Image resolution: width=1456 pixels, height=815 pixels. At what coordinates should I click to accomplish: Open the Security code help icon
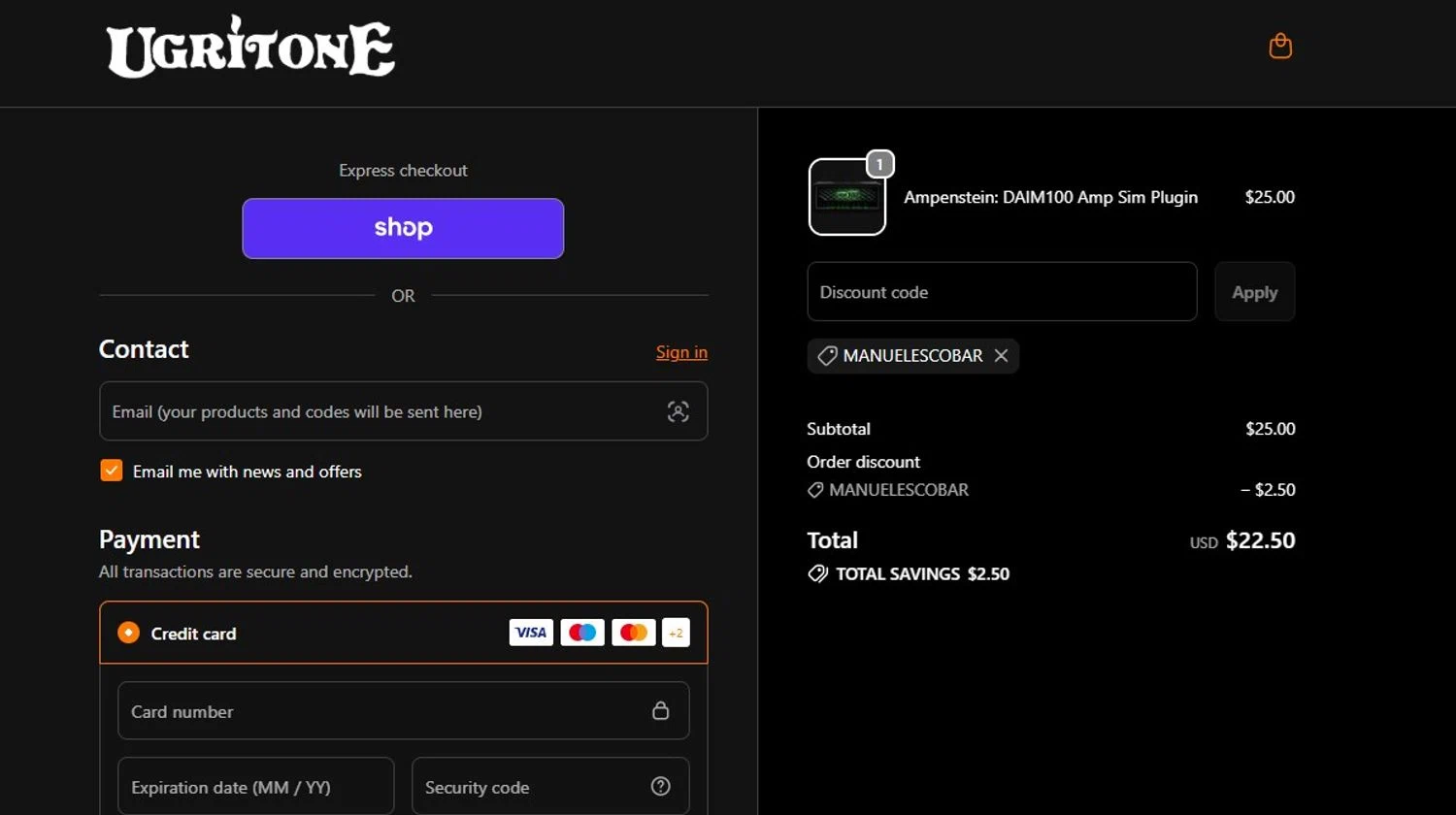(661, 786)
